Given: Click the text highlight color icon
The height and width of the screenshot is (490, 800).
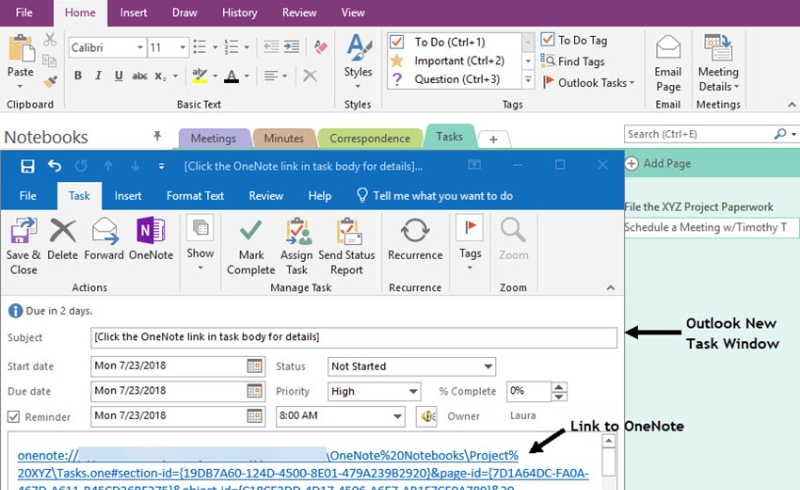Looking at the screenshot, I should [199, 76].
